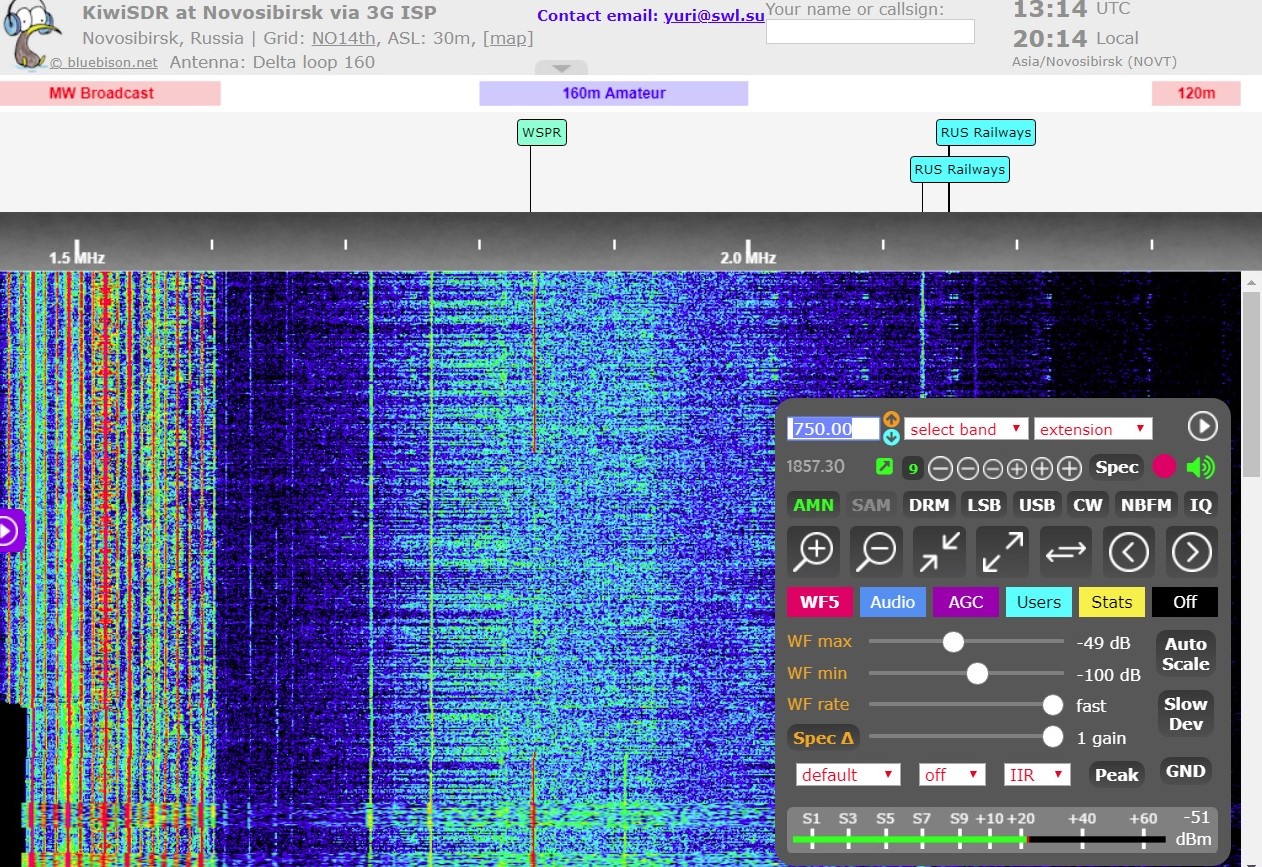Toggle the Spec spectrum display
1262x867 pixels.
[1116, 467]
